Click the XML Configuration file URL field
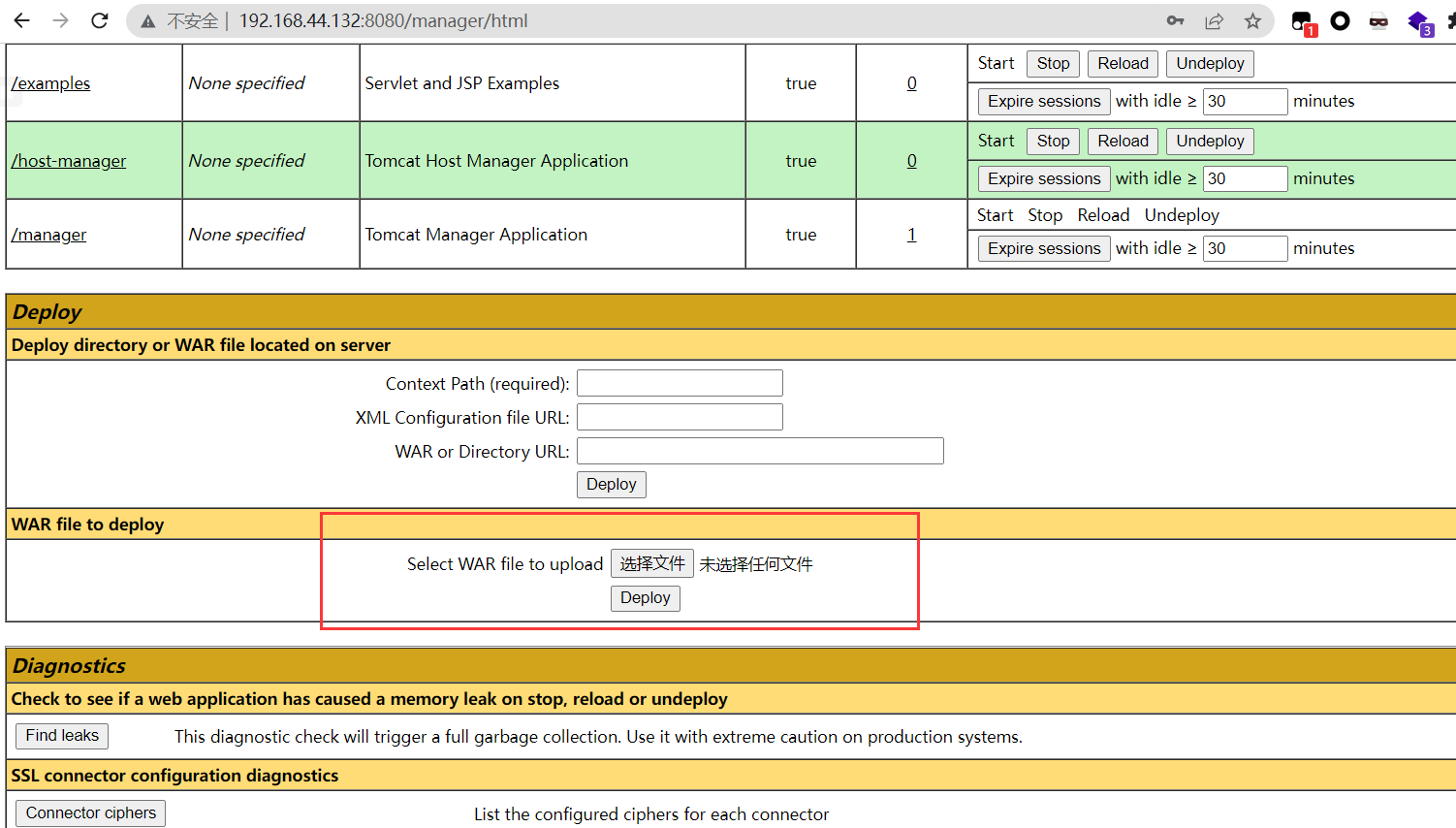 pyautogui.click(x=680, y=417)
